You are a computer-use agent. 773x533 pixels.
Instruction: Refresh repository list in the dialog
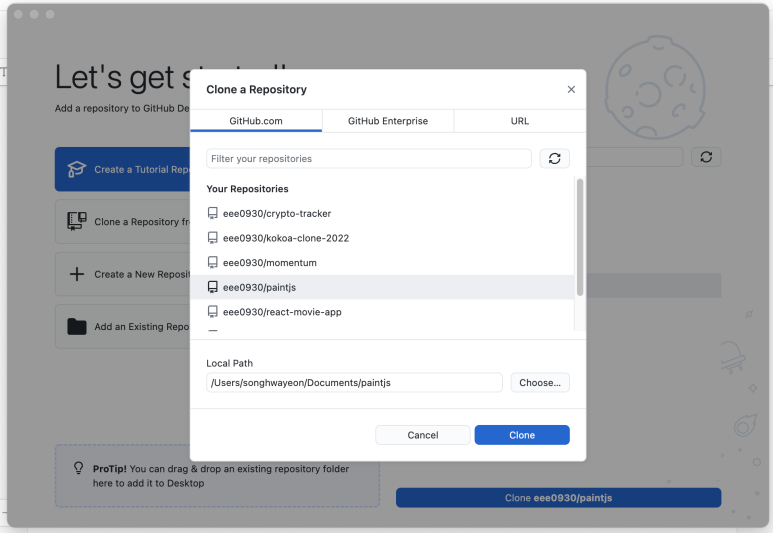pos(555,159)
